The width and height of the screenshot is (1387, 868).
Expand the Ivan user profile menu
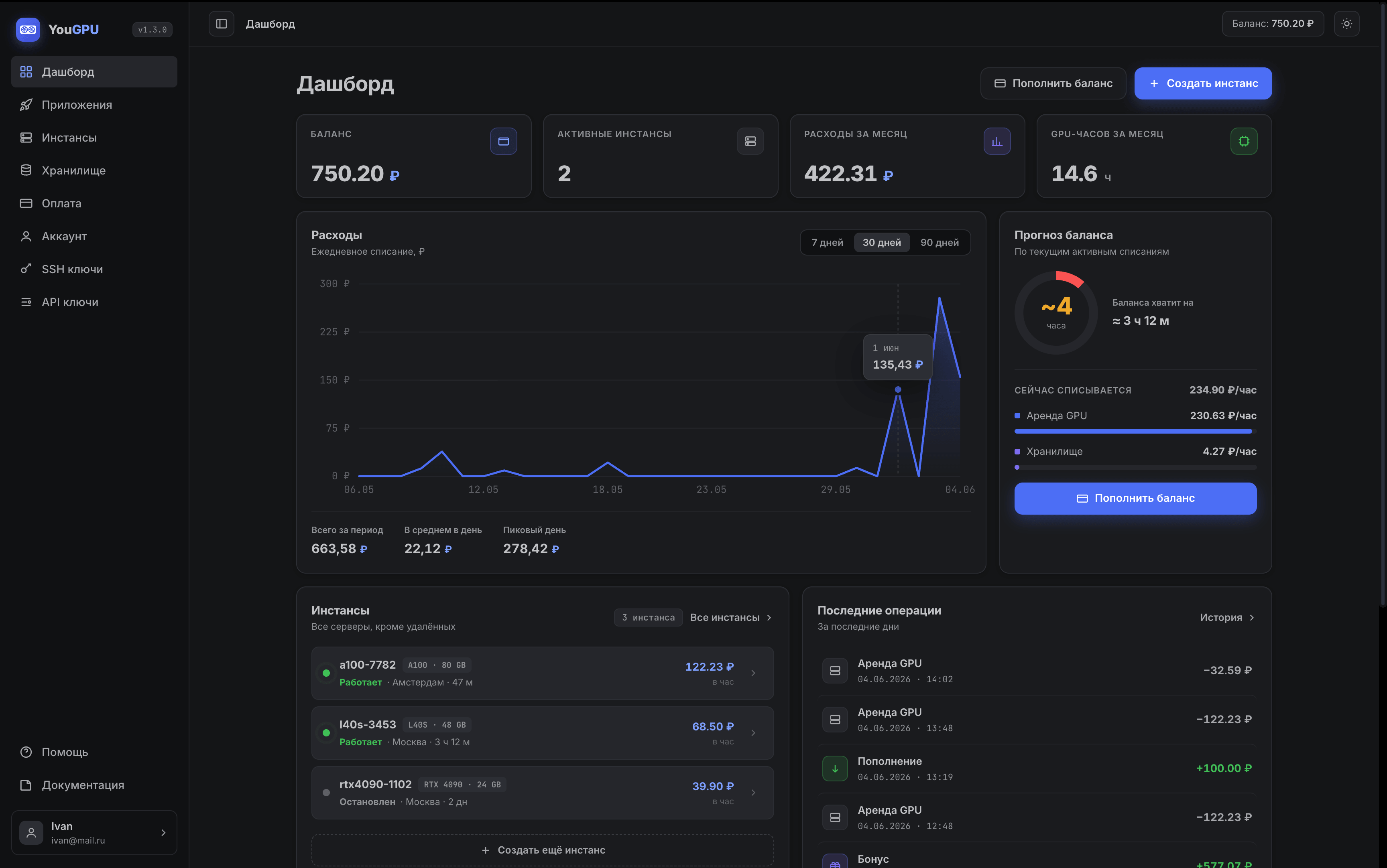pos(94,832)
